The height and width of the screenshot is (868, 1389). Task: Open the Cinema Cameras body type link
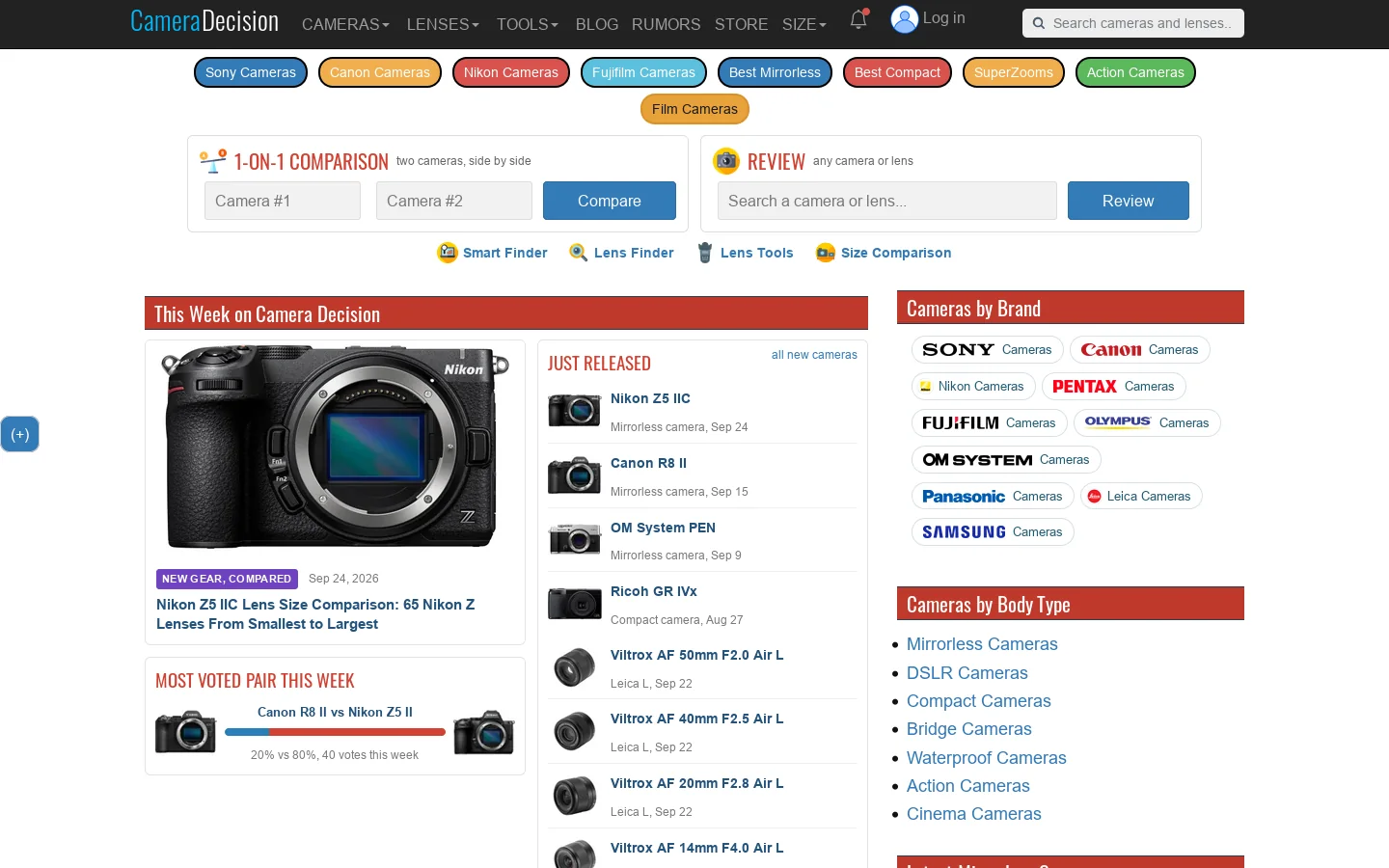click(x=974, y=814)
